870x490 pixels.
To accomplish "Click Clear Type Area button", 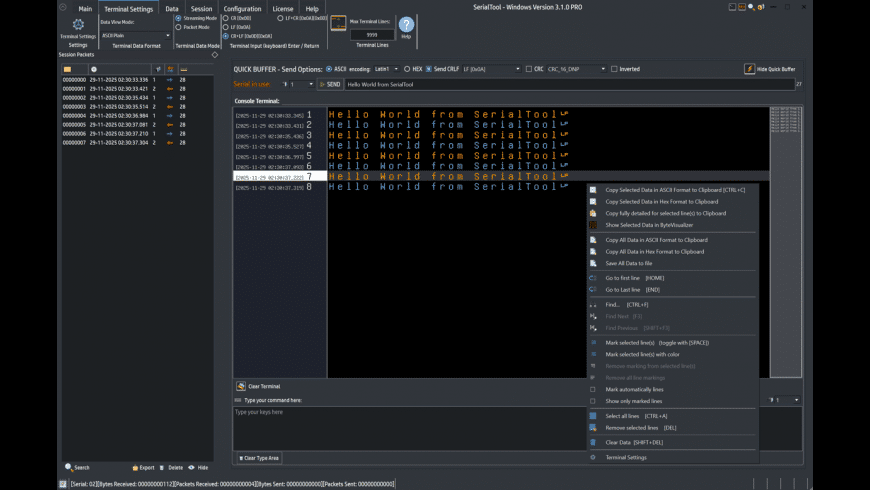I will (259, 458).
